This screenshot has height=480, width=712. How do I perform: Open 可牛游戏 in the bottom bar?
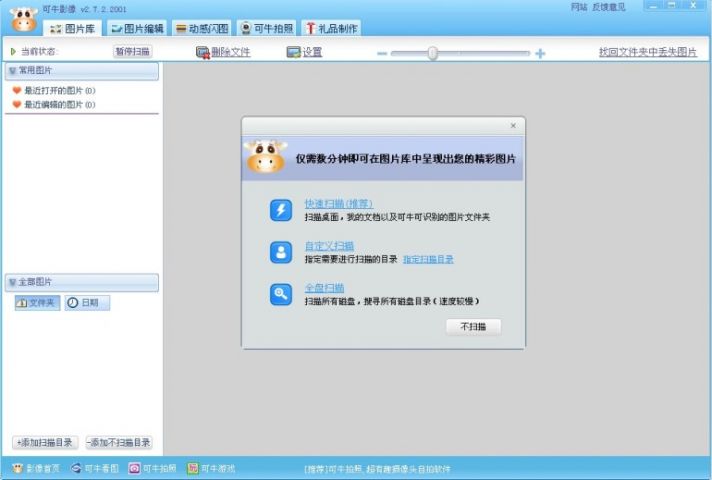[211, 468]
